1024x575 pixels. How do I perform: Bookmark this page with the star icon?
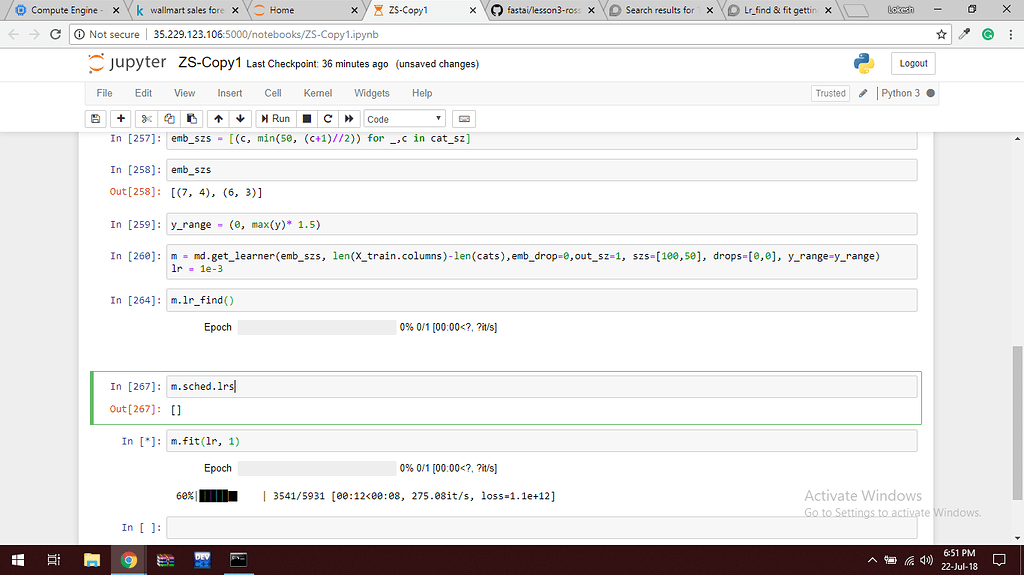tap(941, 34)
